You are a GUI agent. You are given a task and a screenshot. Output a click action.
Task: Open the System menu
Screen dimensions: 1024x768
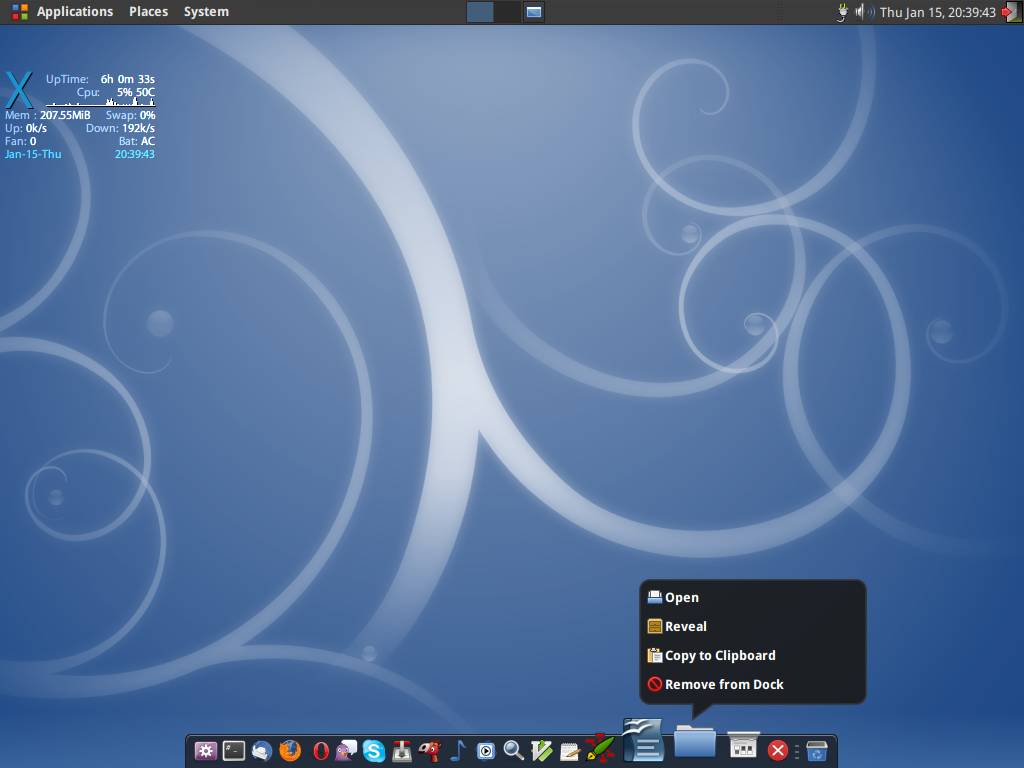click(206, 12)
